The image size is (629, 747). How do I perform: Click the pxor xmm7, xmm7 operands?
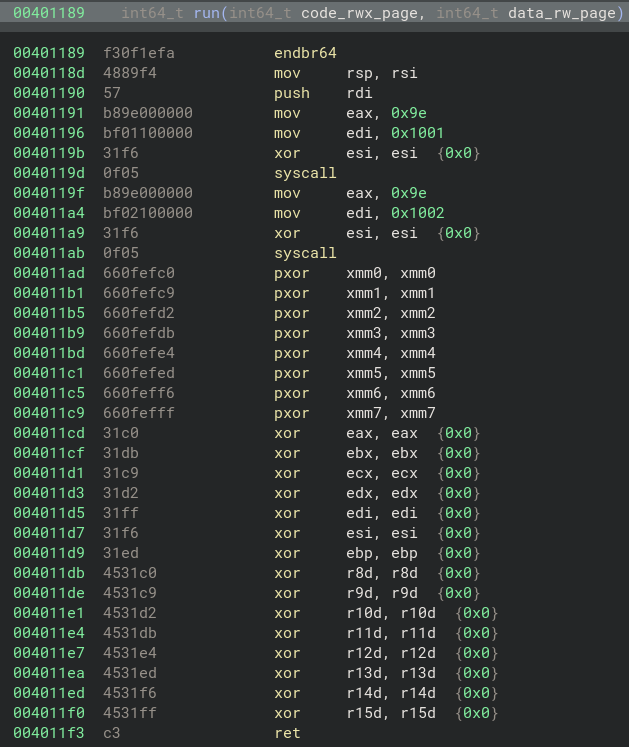point(391,413)
